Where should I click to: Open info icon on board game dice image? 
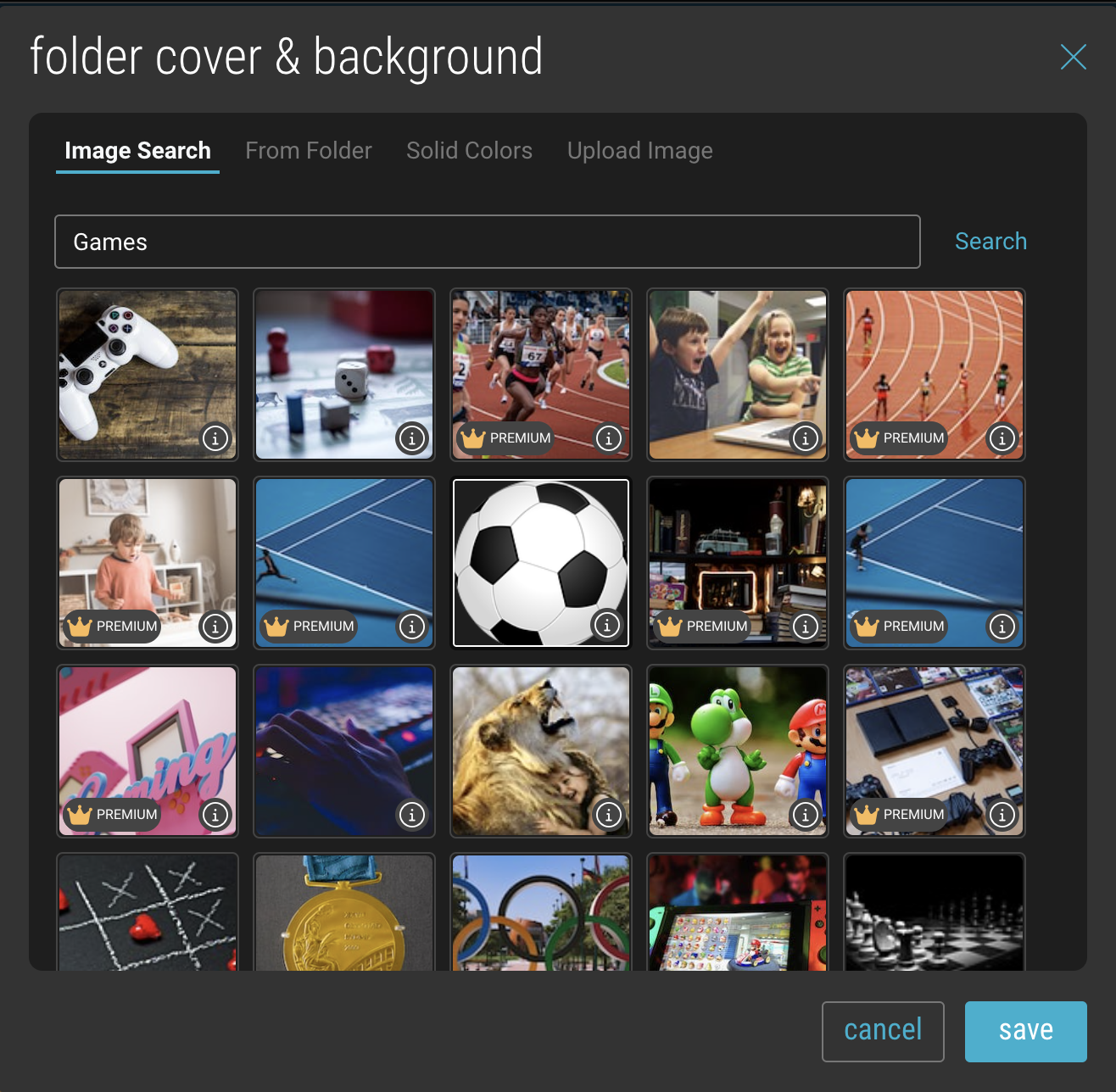point(412,438)
